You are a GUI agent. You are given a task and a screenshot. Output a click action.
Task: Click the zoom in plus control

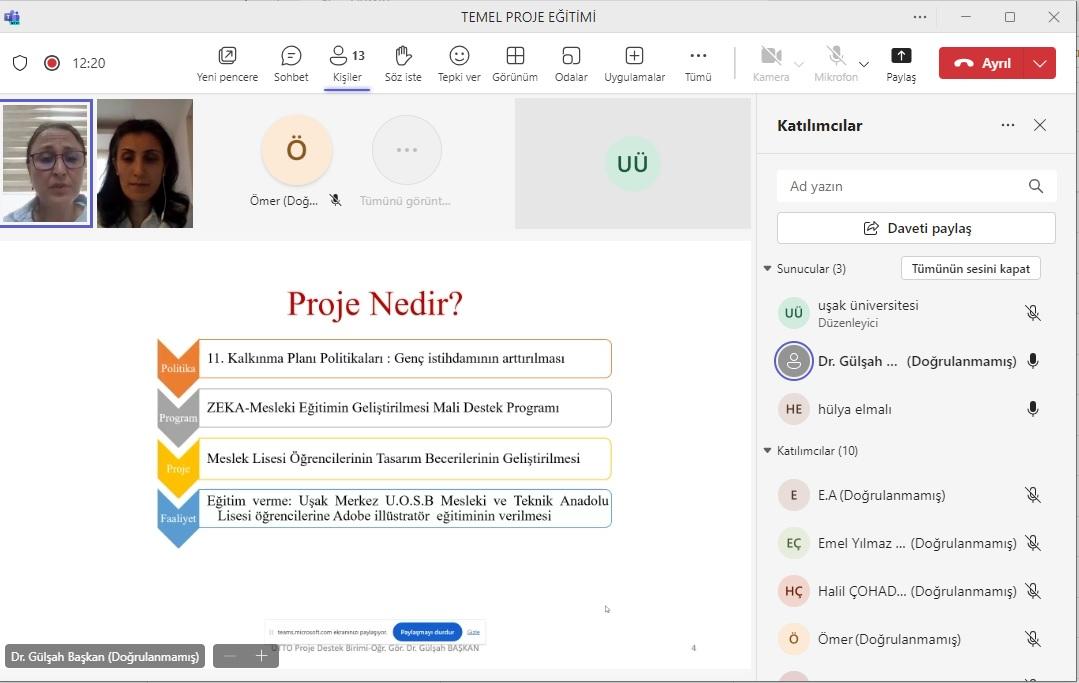click(261, 656)
